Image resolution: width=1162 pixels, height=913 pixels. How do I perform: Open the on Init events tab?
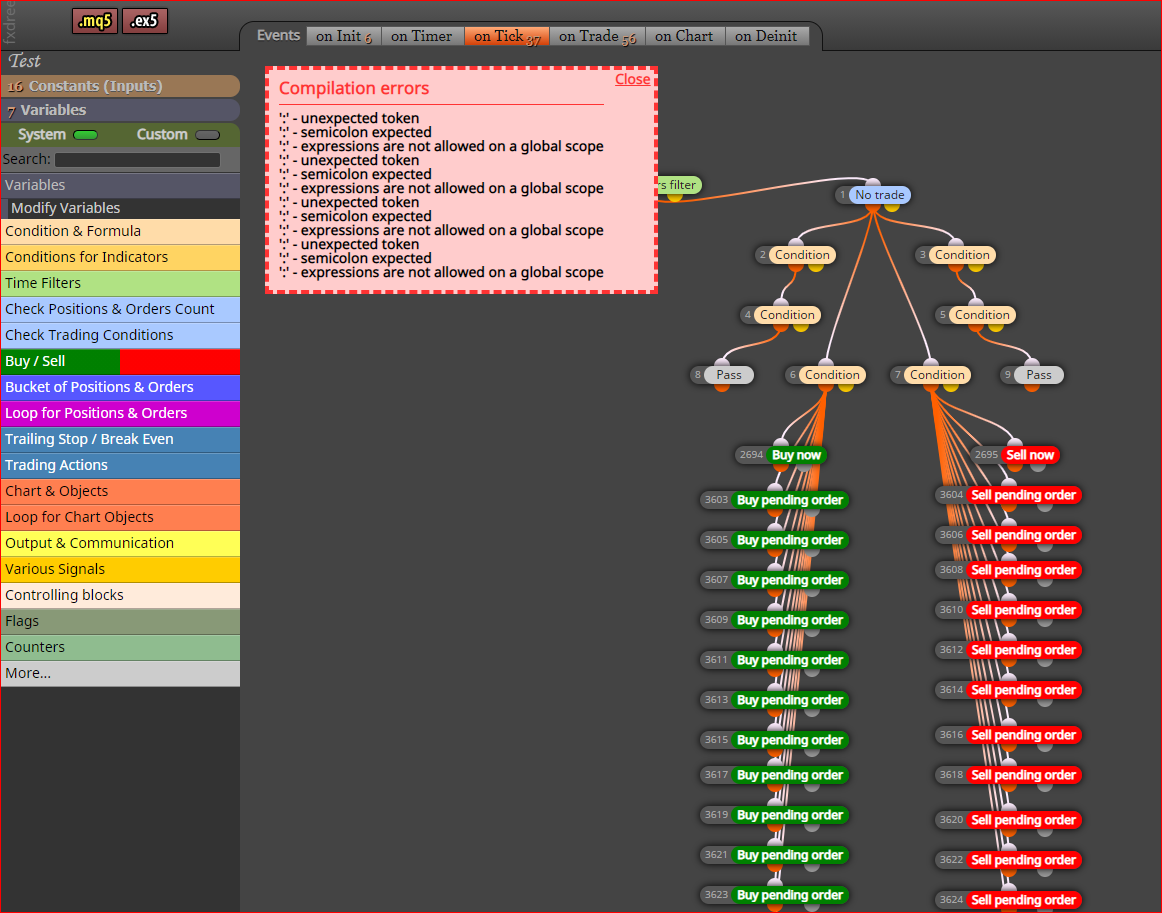coord(344,36)
